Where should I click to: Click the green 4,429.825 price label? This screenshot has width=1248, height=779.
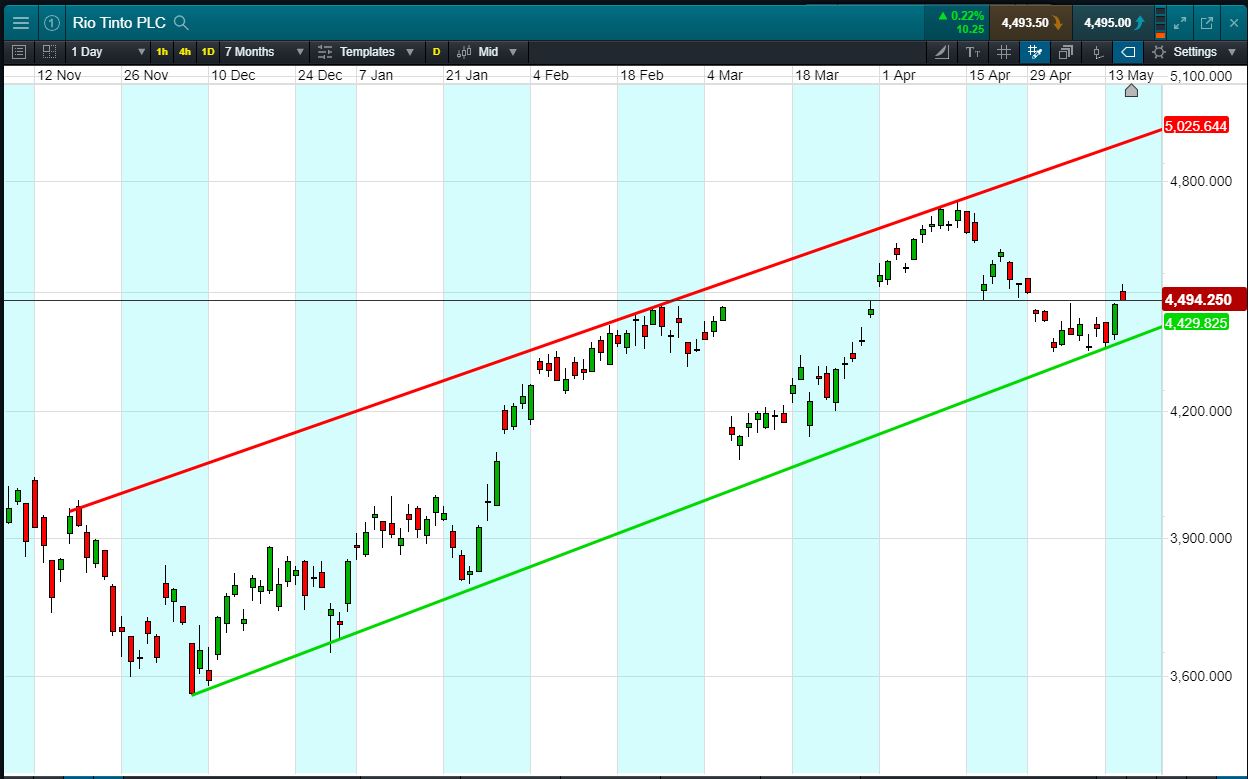pos(1195,323)
